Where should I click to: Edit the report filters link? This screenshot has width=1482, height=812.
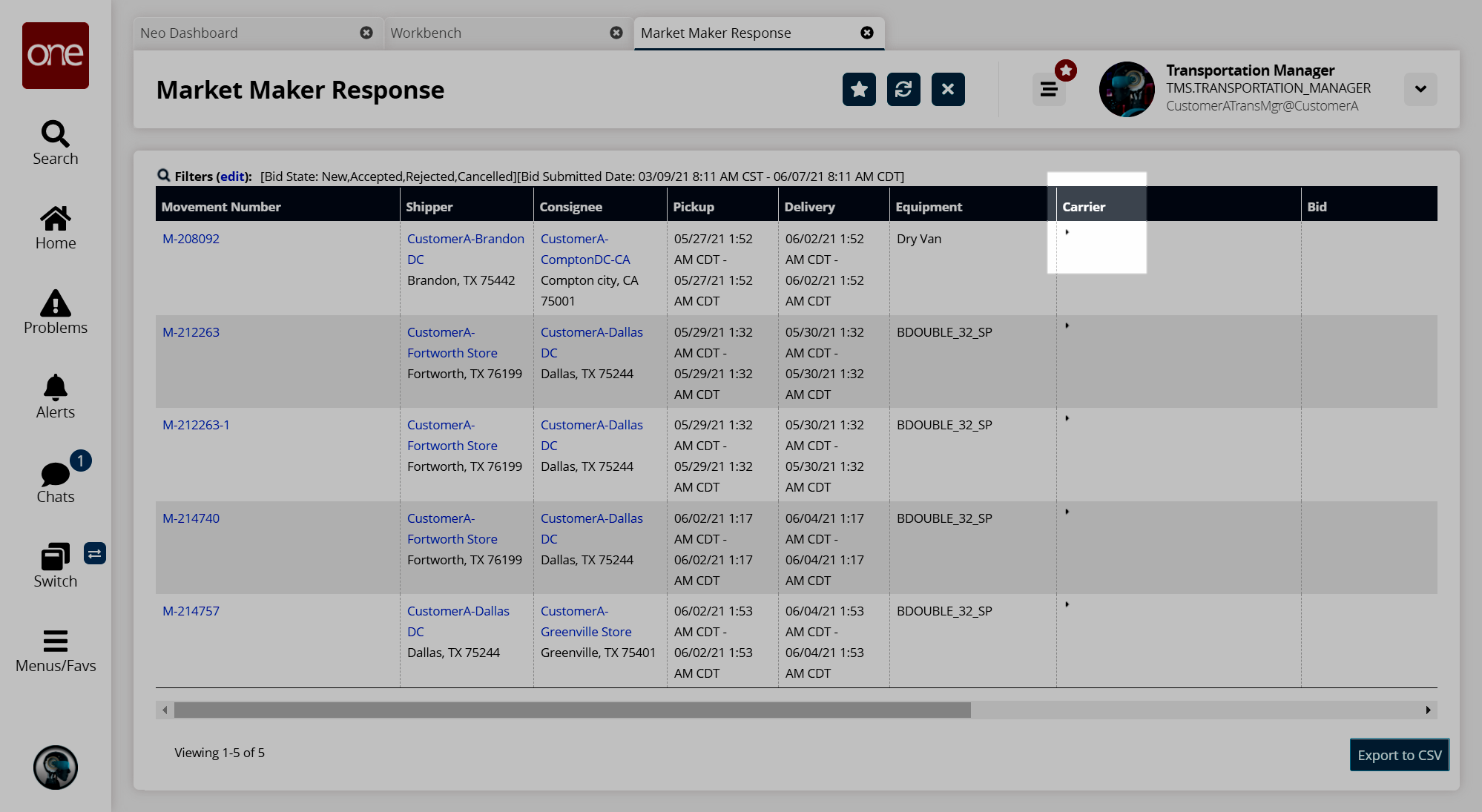click(232, 176)
